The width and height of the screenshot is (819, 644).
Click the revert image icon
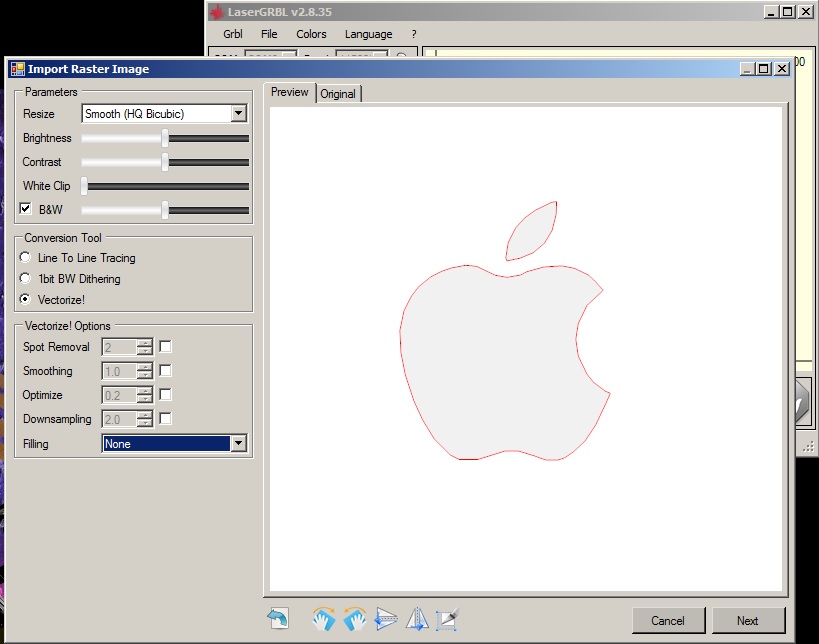click(x=278, y=619)
